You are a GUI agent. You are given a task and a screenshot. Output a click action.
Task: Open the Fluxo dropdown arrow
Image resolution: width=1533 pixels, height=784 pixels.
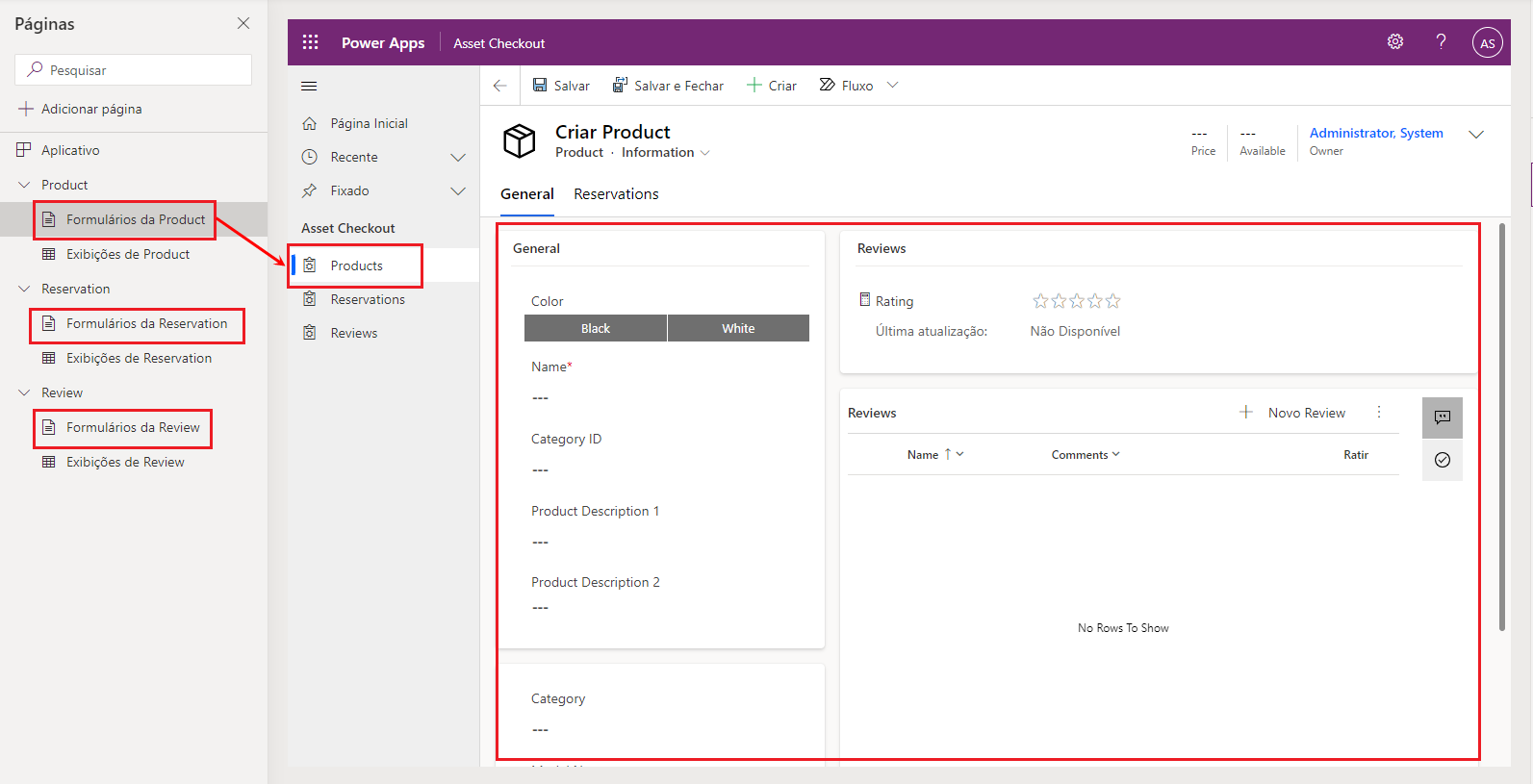(892, 86)
